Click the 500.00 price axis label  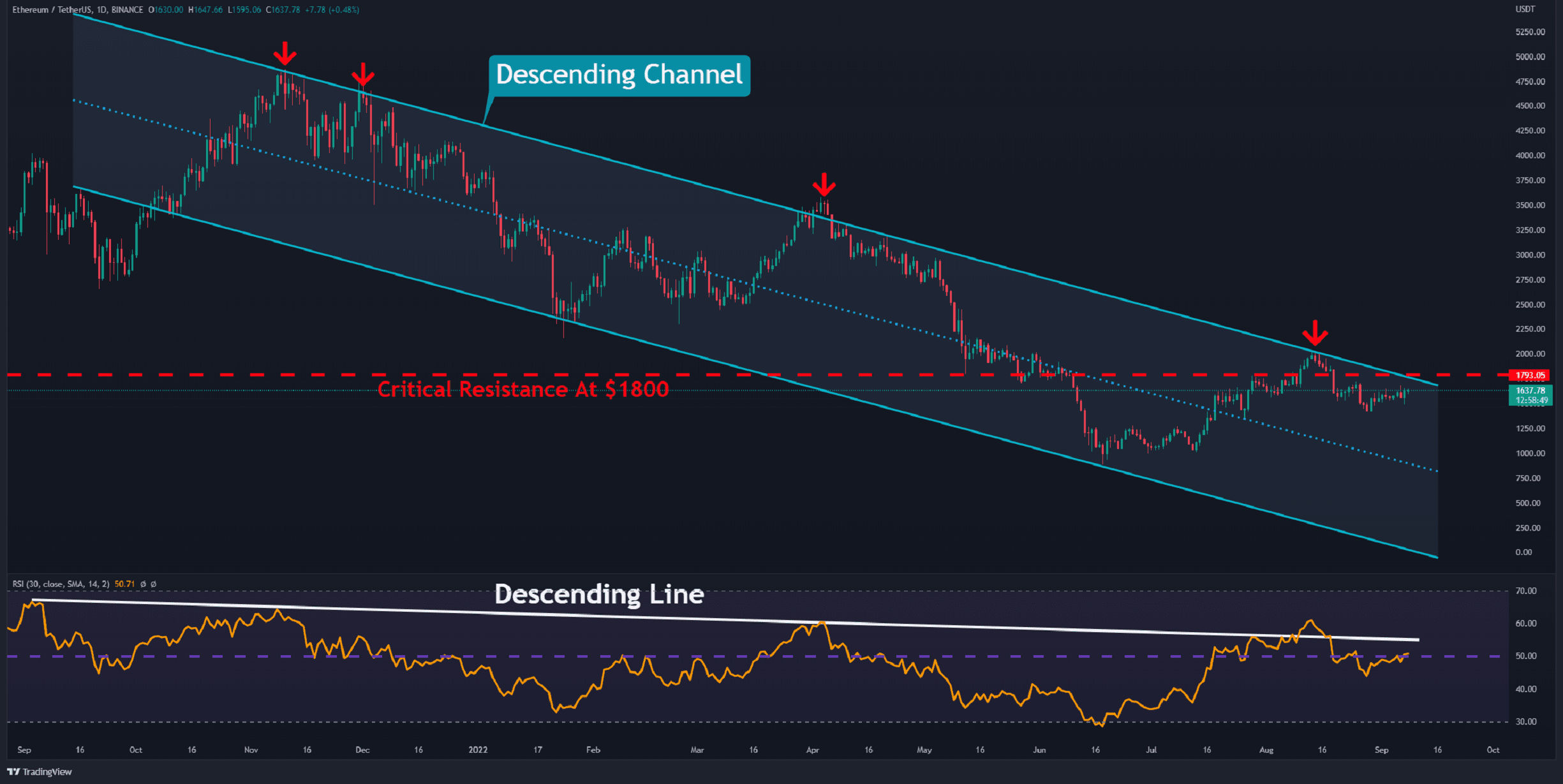(x=1528, y=503)
